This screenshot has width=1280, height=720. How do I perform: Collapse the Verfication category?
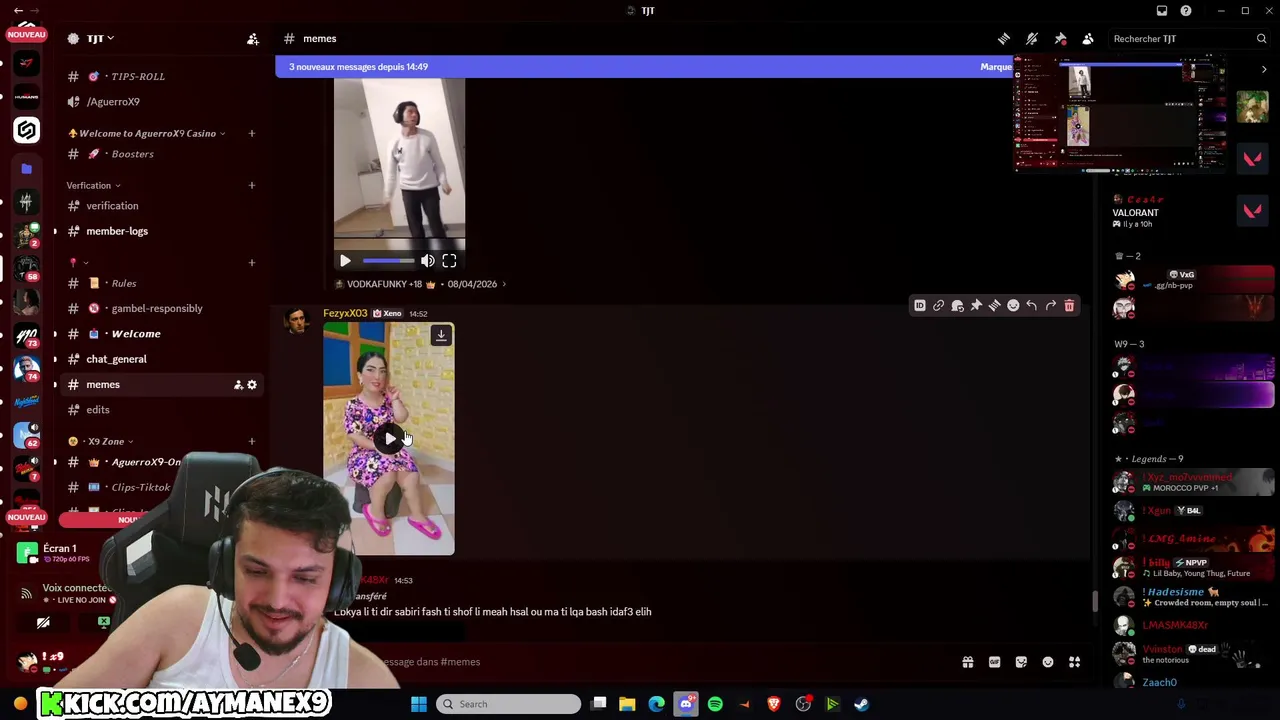click(93, 185)
